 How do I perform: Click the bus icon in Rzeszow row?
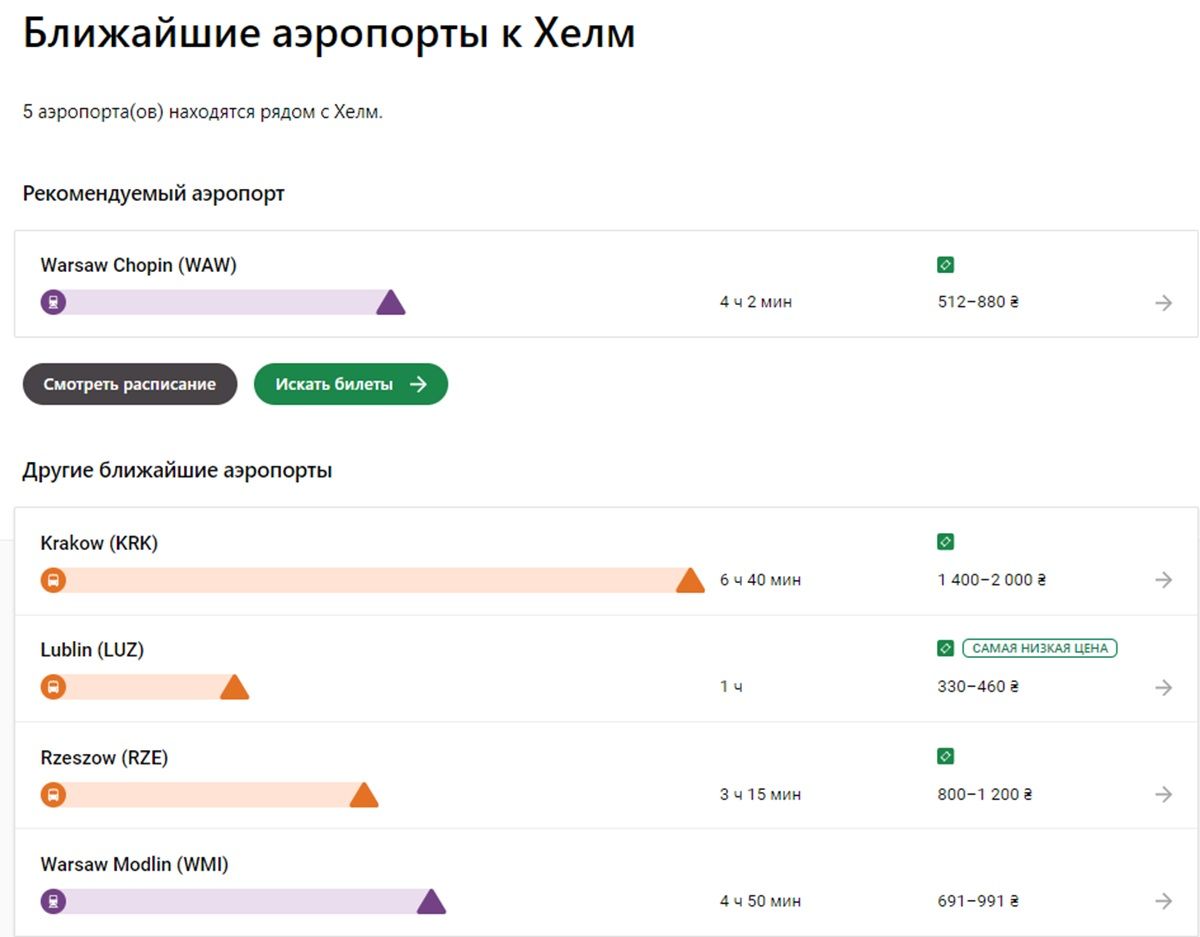point(53,795)
